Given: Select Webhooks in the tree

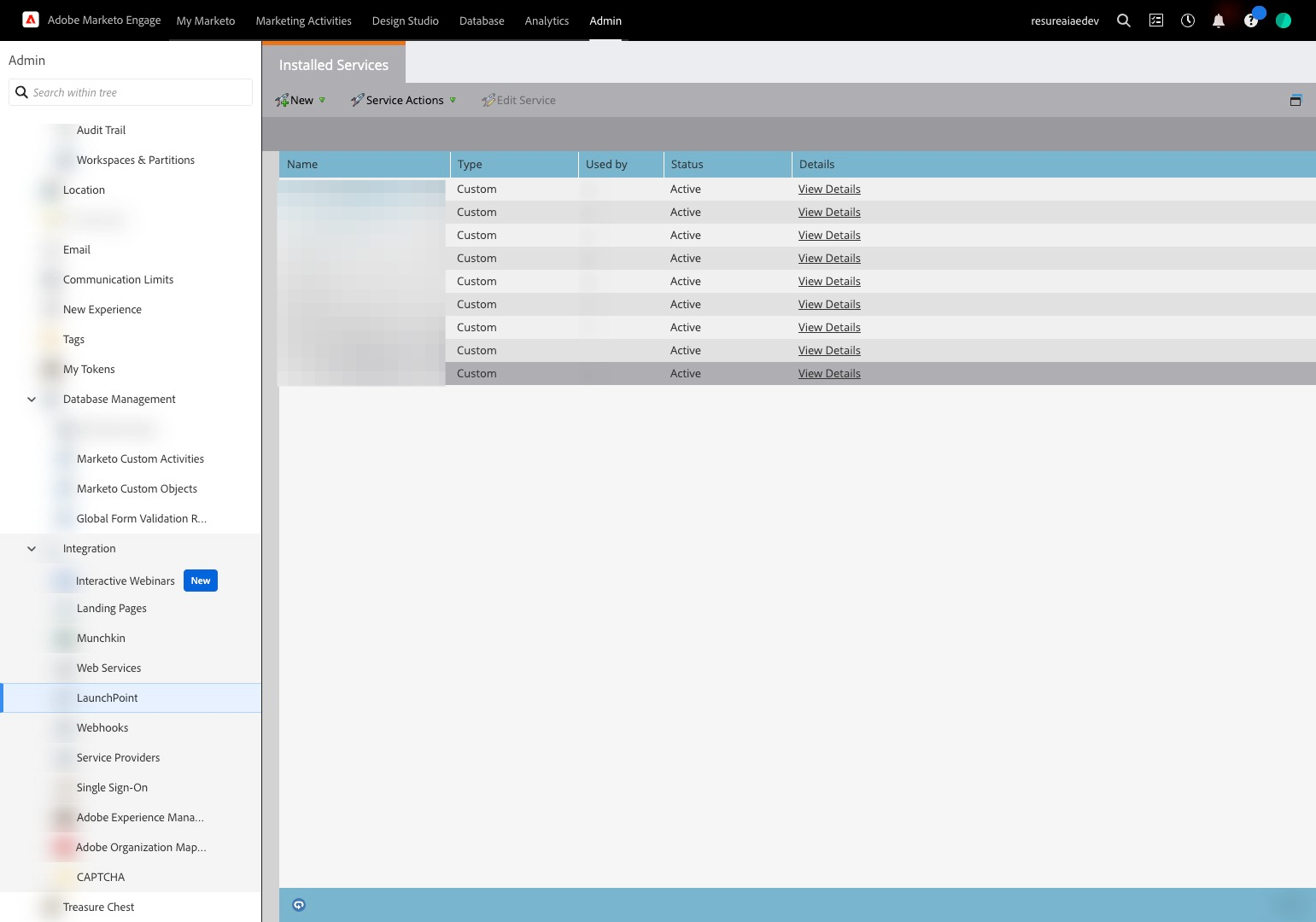Looking at the screenshot, I should (x=102, y=727).
